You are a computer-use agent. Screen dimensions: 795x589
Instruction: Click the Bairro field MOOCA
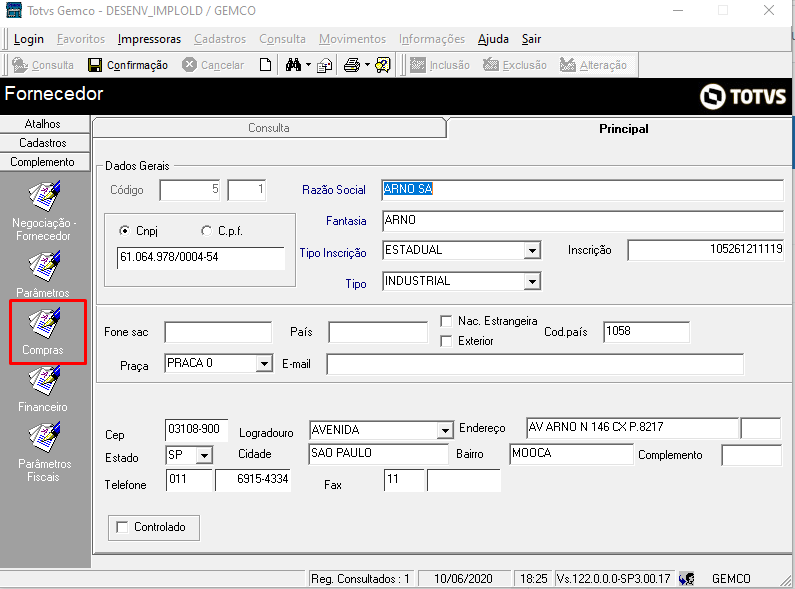[571, 454]
